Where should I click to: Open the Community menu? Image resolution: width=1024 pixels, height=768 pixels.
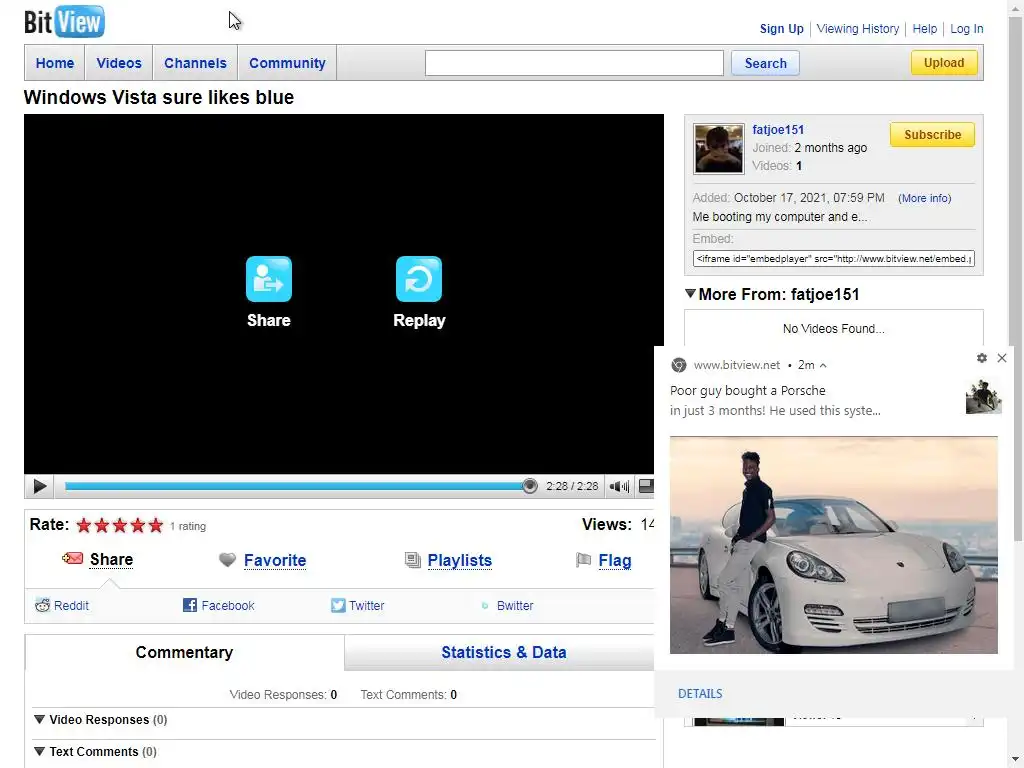[287, 63]
